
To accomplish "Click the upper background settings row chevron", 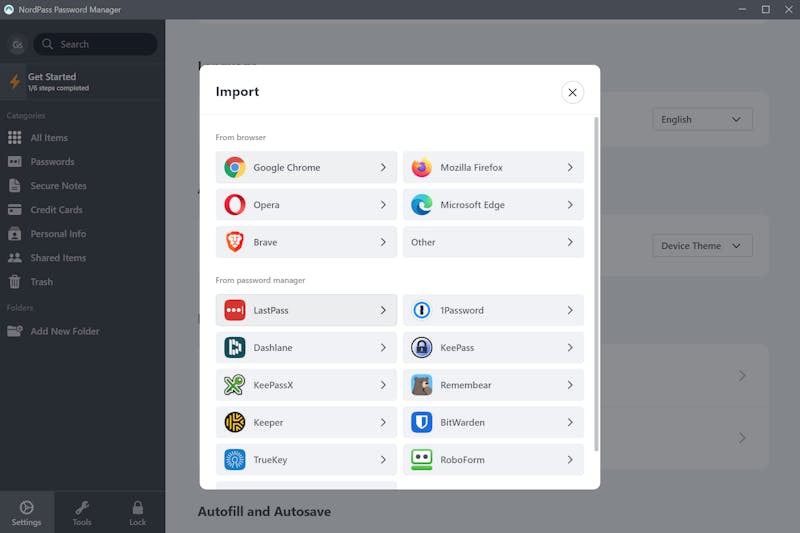I will (742, 376).
